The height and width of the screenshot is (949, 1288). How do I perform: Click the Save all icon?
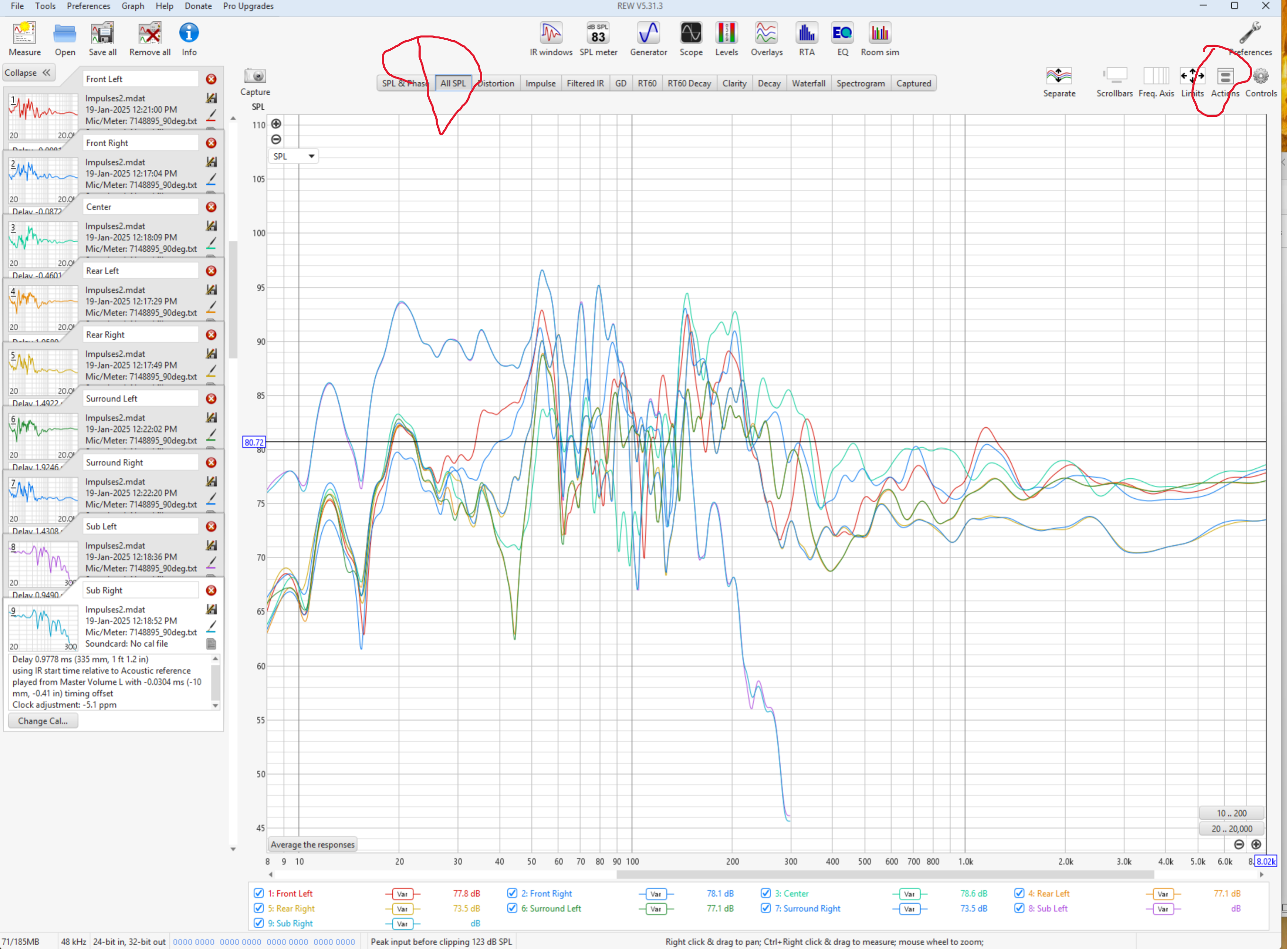pyautogui.click(x=102, y=33)
